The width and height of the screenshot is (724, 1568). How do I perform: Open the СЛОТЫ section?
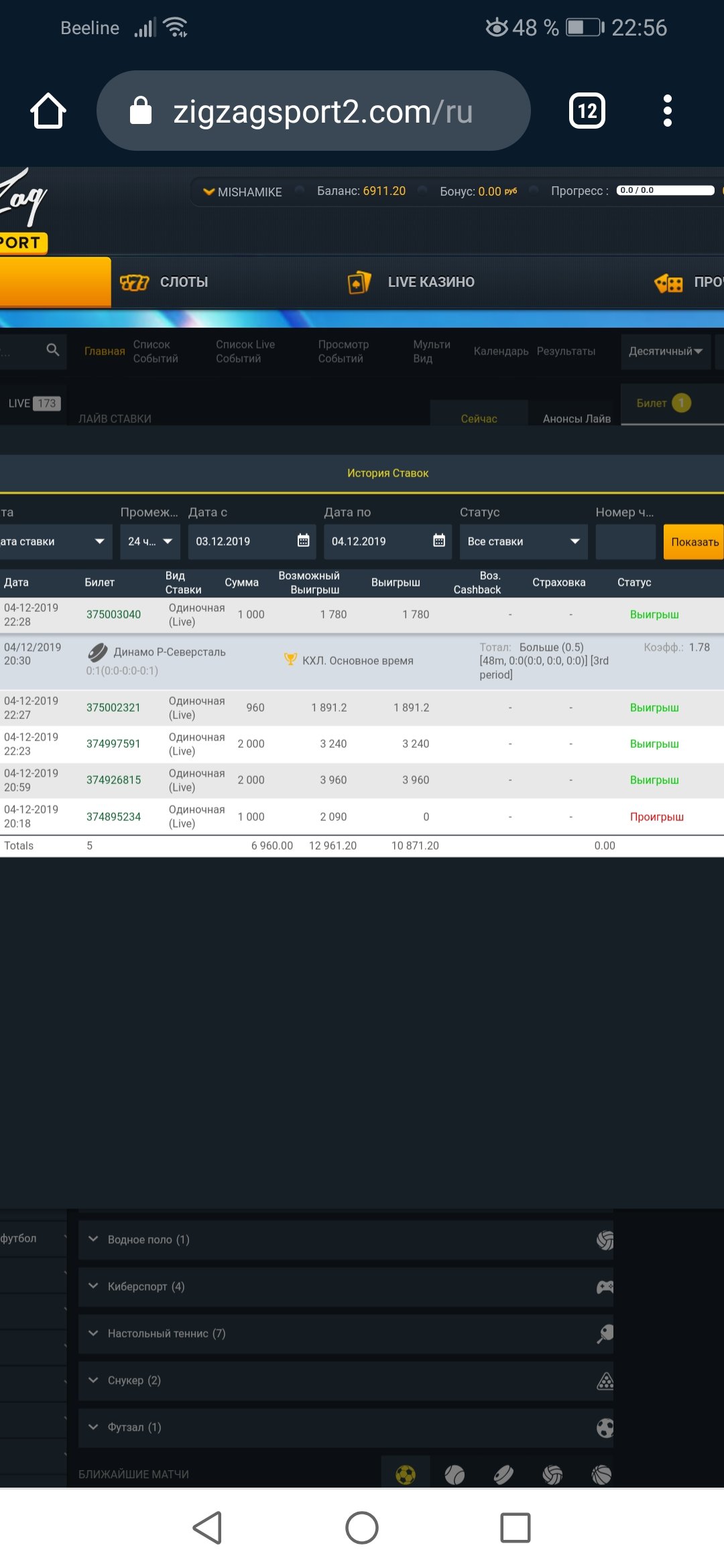tap(165, 282)
